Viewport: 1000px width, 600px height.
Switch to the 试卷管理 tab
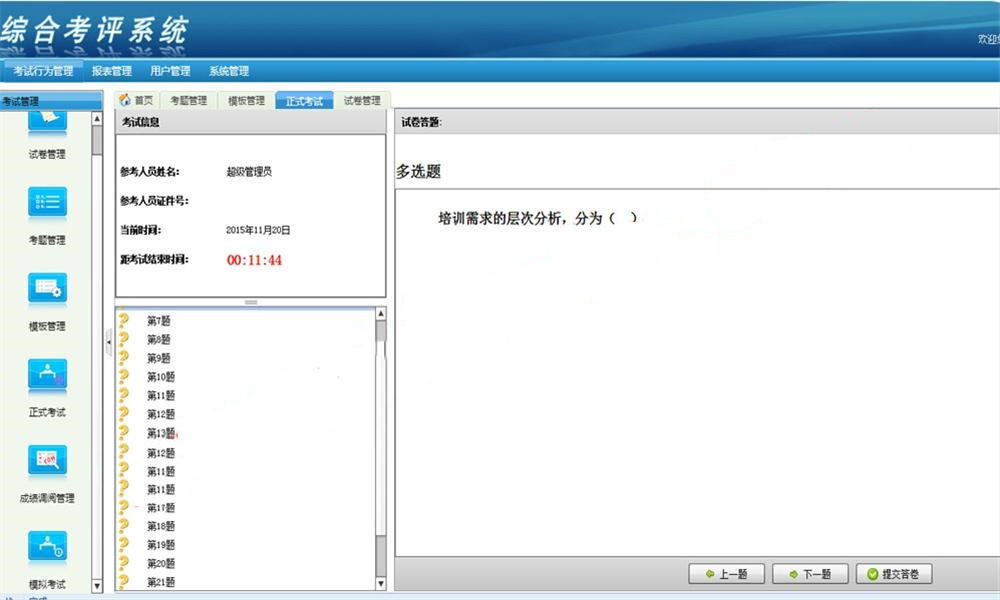click(362, 100)
